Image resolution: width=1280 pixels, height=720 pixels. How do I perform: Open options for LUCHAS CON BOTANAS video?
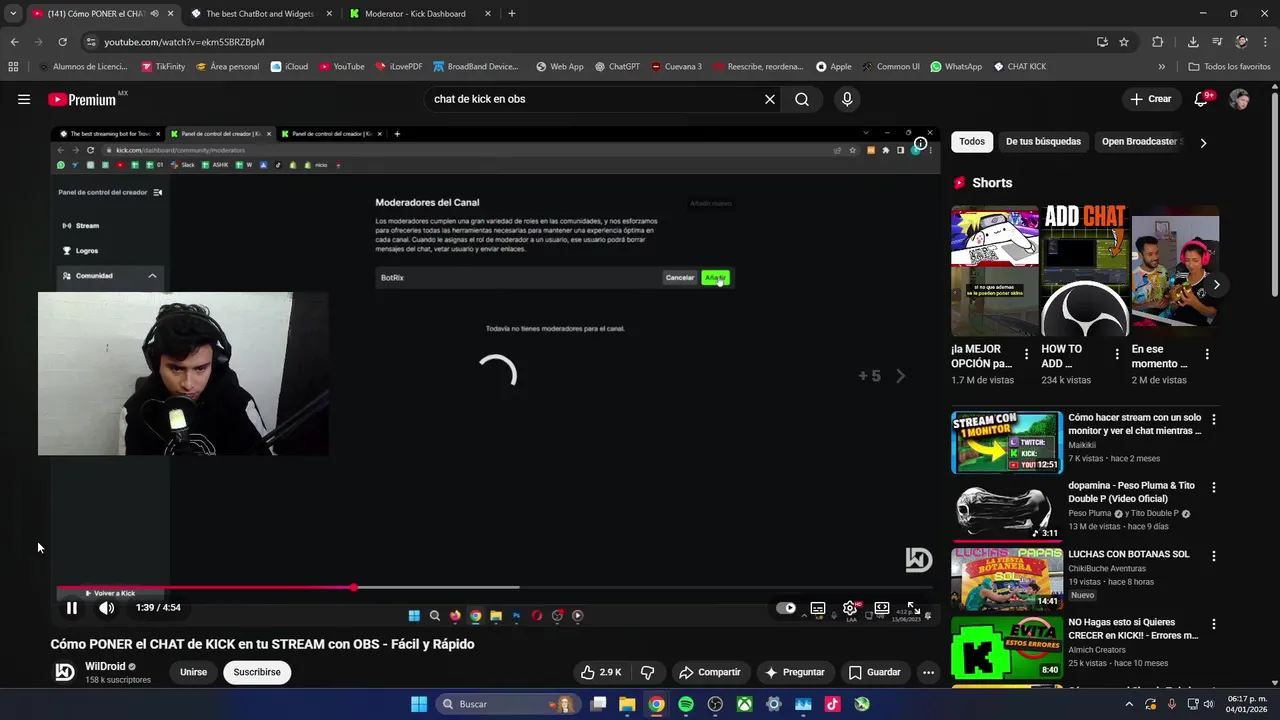coord(1214,556)
